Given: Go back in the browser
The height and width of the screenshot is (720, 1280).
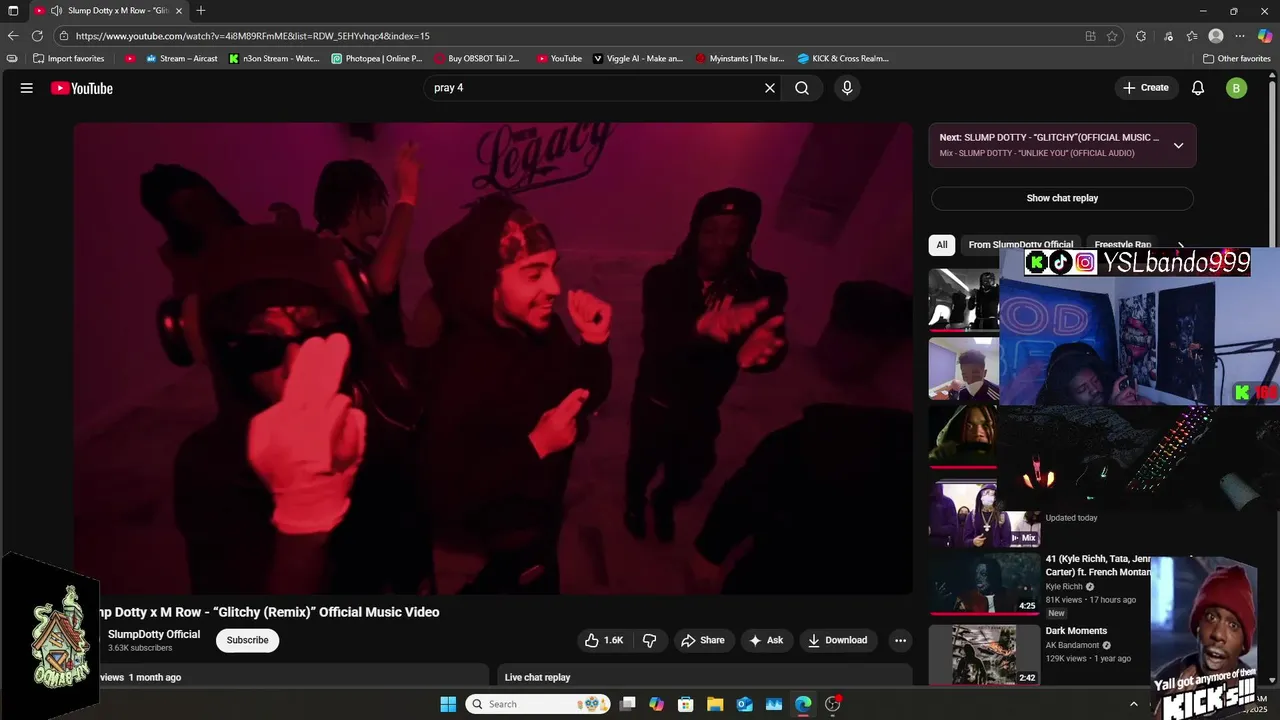Looking at the screenshot, I should [x=13, y=36].
